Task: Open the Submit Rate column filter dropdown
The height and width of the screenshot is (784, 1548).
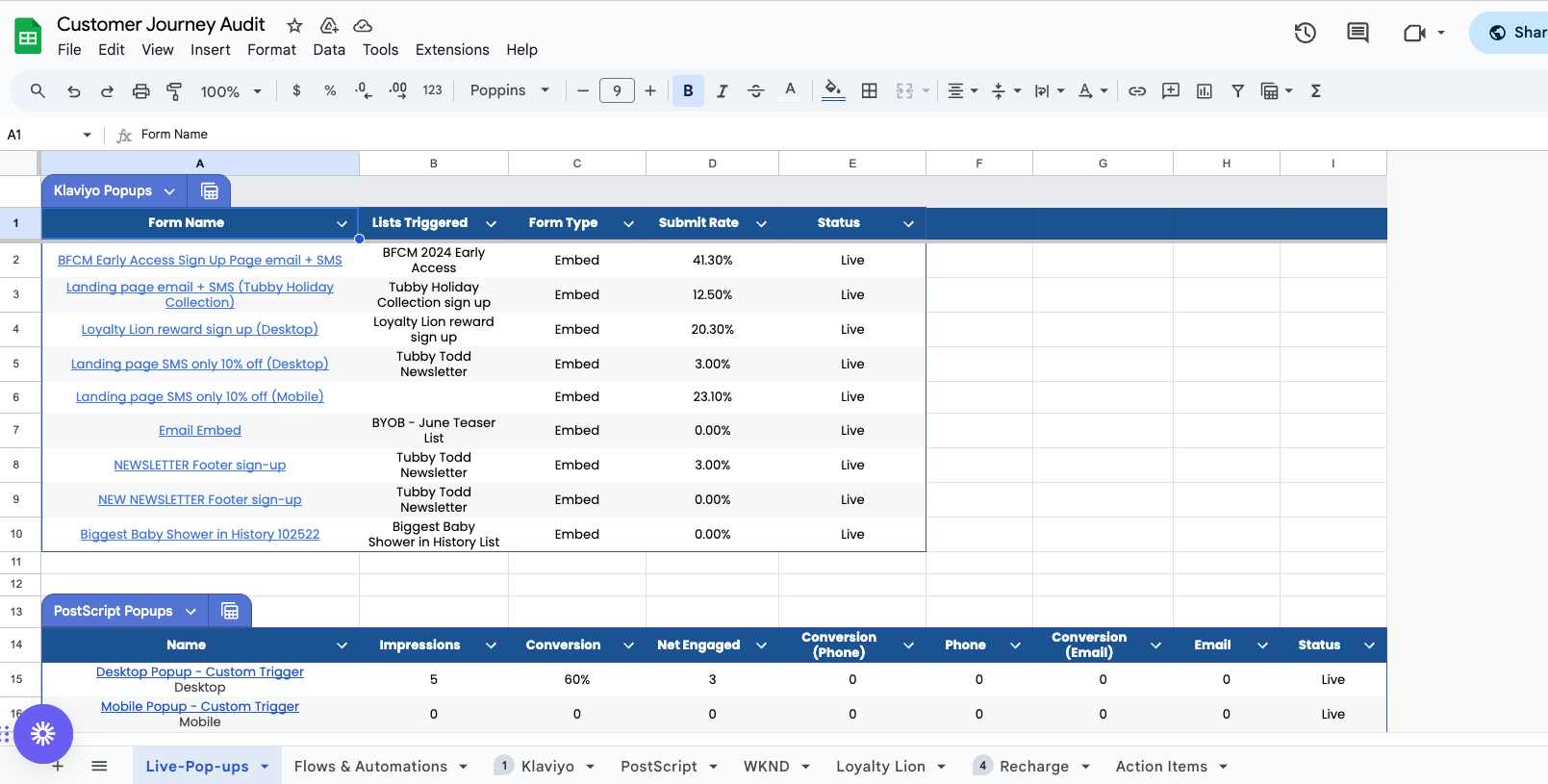Action: click(x=761, y=223)
